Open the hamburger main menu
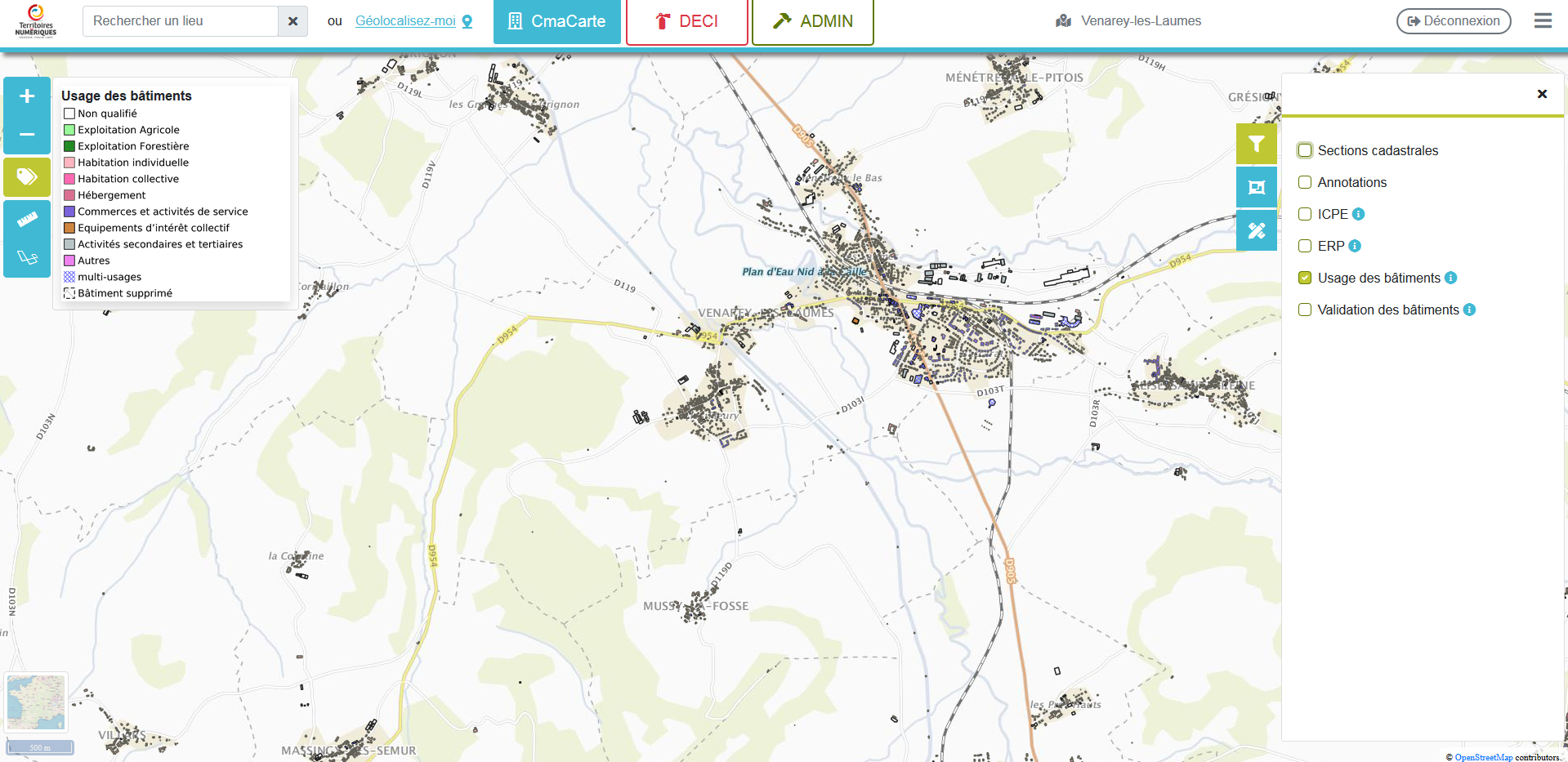 (x=1543, y=21)
